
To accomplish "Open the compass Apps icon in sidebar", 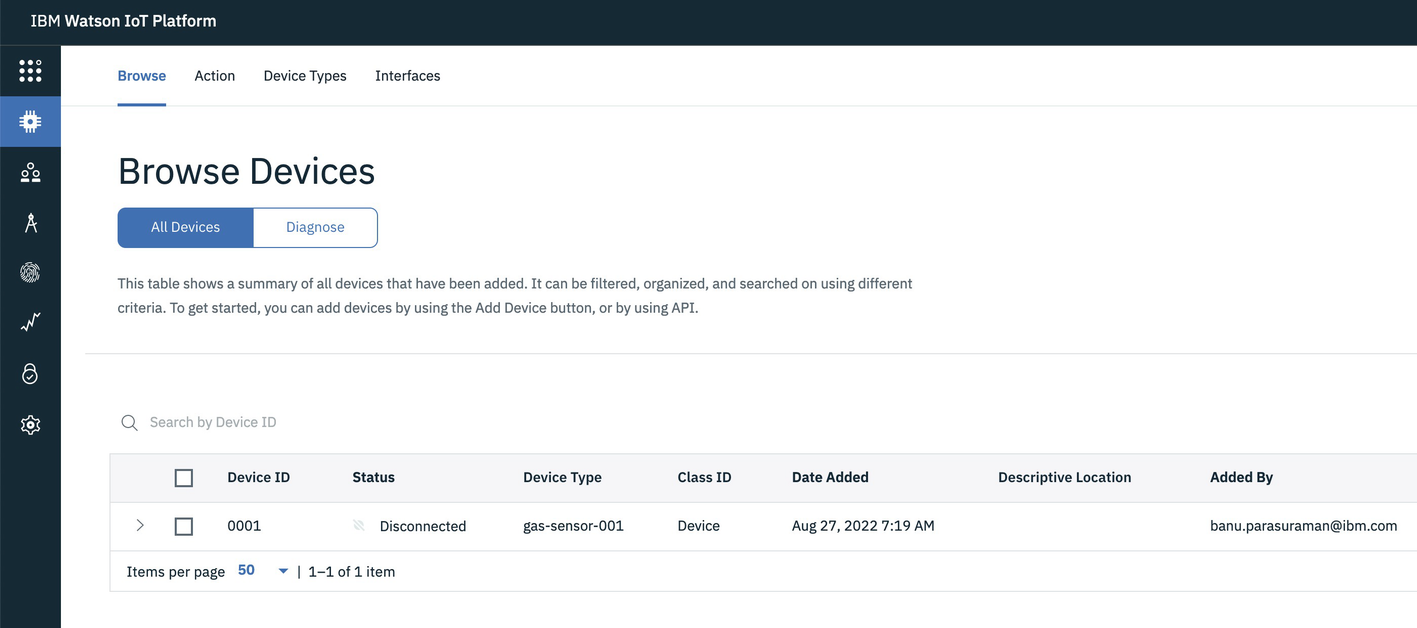I will [30, 223].
